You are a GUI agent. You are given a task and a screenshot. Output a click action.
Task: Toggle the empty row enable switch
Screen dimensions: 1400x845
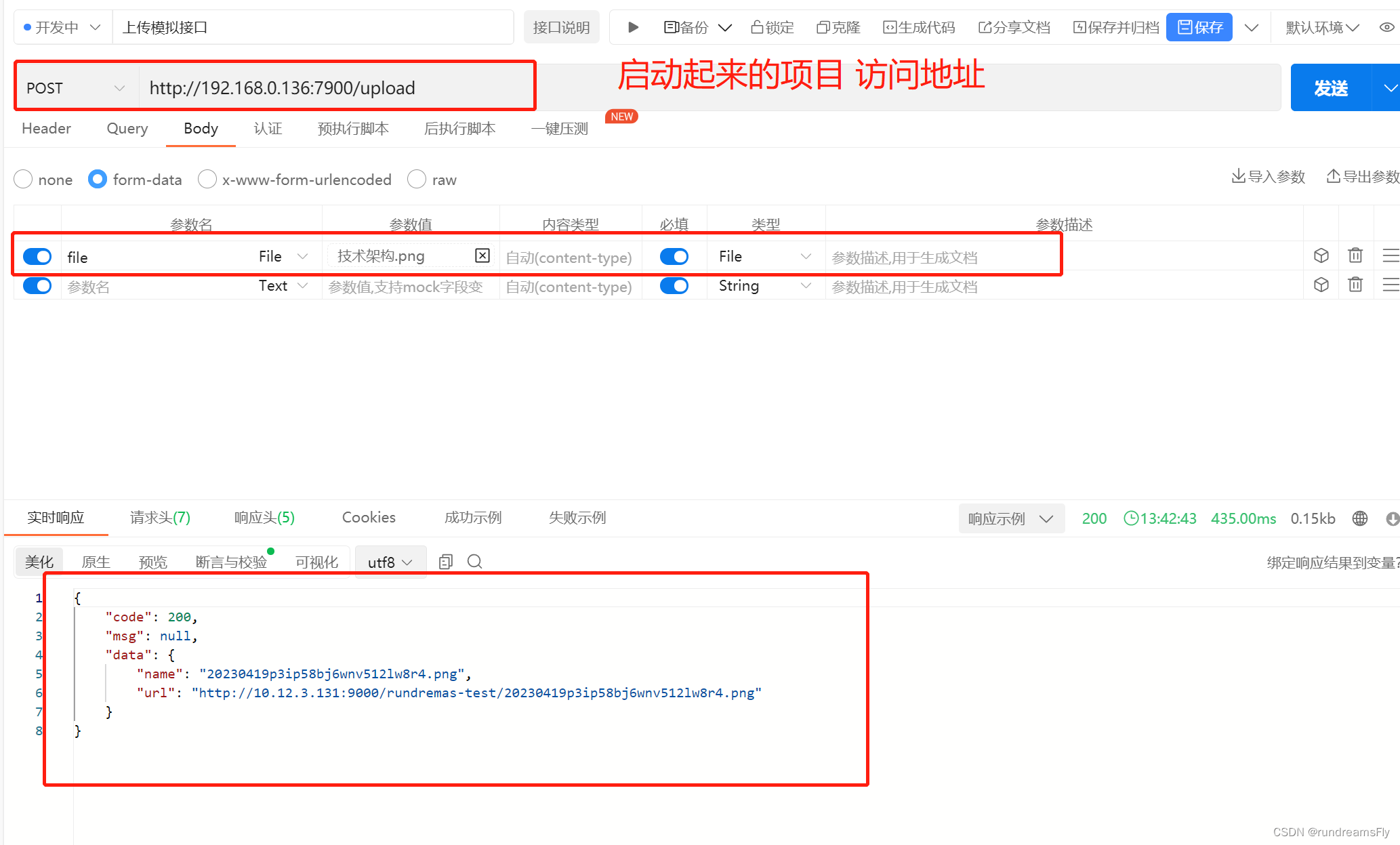(x=37, y=285)
